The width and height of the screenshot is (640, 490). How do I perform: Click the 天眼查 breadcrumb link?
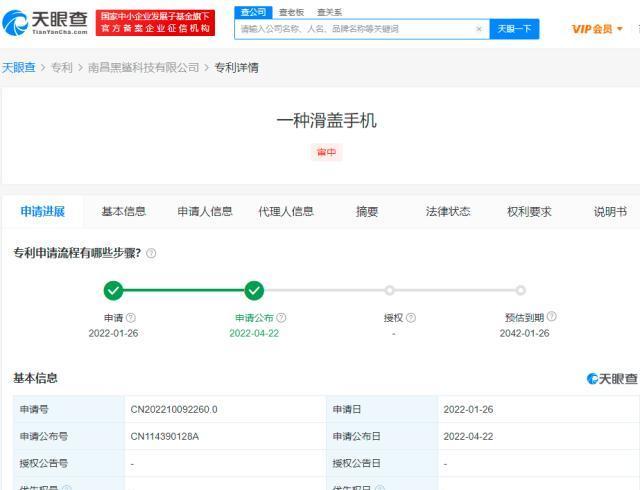(x=19, y=67)
